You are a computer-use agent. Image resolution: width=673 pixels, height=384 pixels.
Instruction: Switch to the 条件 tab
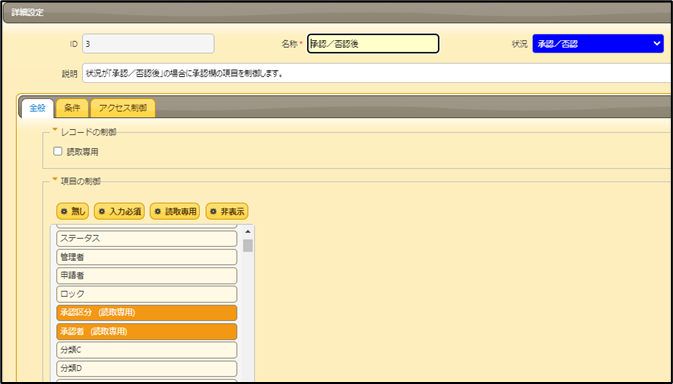[72, 108]
